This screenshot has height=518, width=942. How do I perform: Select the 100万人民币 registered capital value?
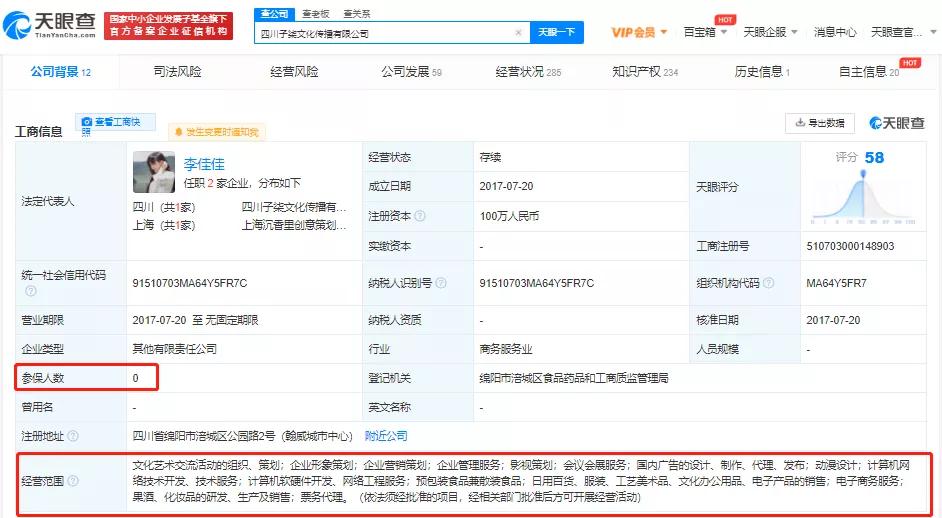[x=509, y=216]
